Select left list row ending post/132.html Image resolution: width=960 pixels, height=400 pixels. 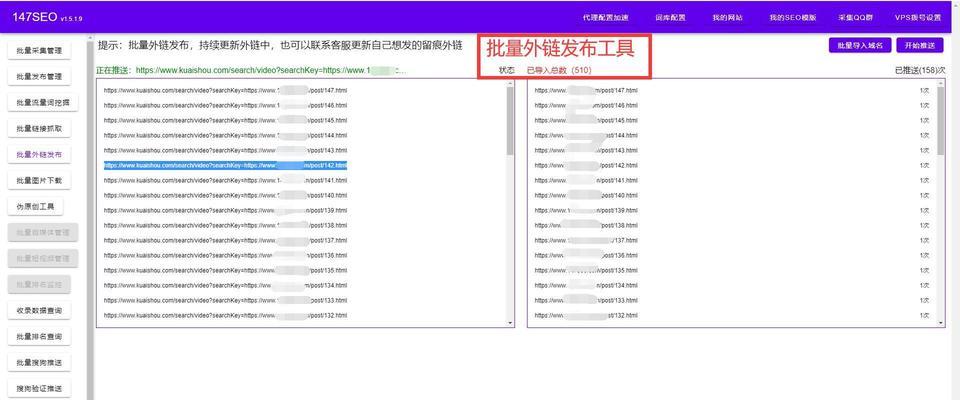(225, 315)
